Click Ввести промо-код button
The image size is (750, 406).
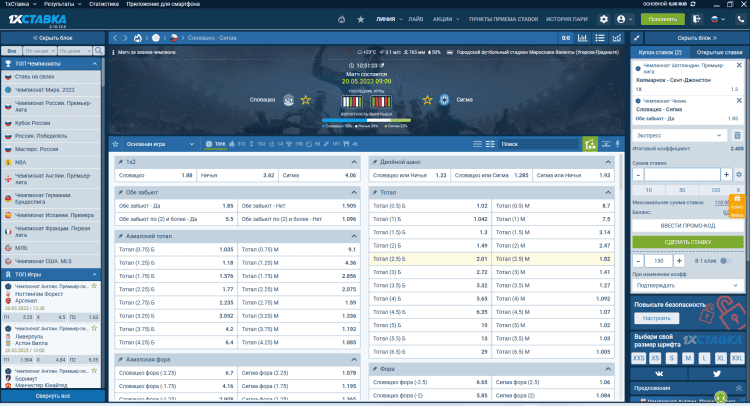[x=688, y=227]
